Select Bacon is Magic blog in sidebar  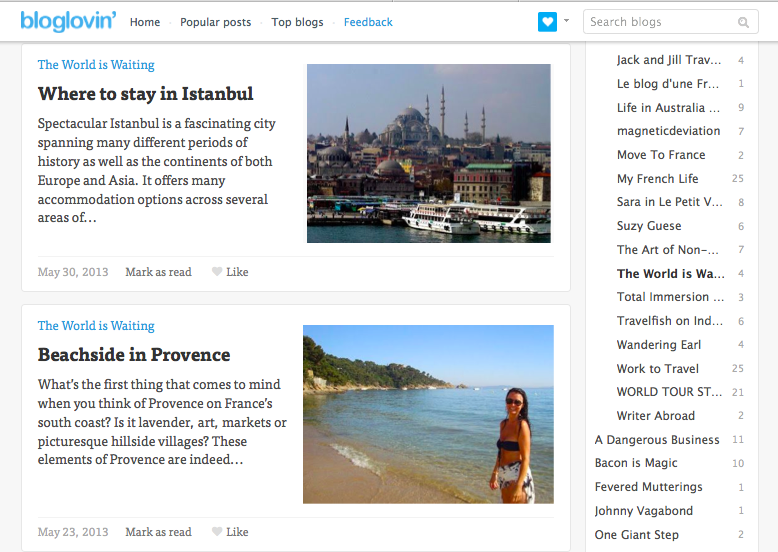tap(636, 463)
